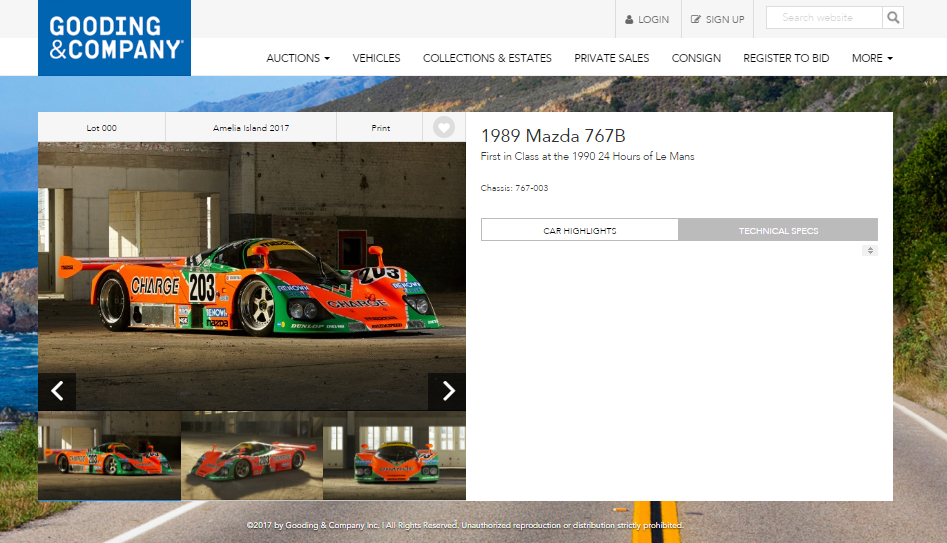Click the small scroll stepper under the tabs
Image resolution: width=947 pixels, height=543 pixels.
(870, 251)
